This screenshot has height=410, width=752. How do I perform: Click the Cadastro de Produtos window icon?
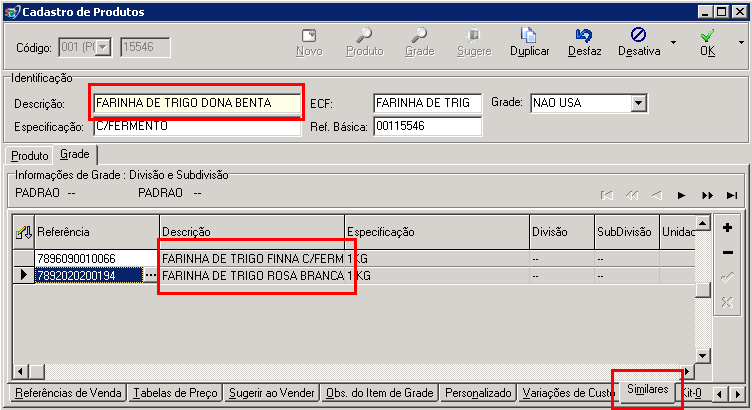12,12
